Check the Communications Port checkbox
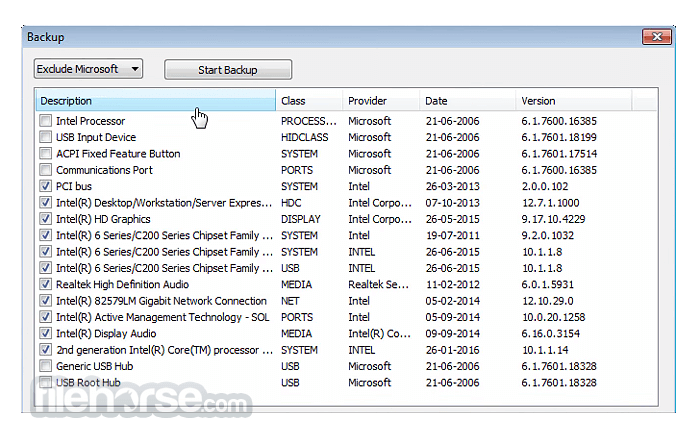 coord(46,170)
